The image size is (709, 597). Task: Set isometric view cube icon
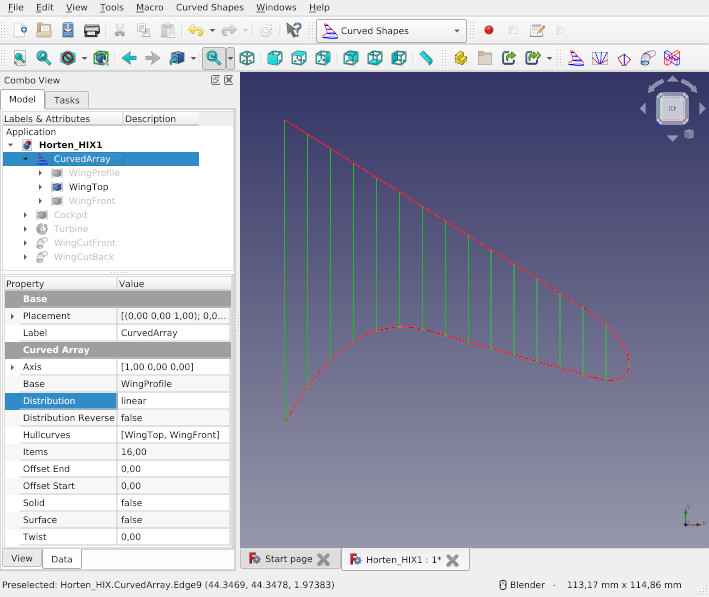tap(247, 58)
